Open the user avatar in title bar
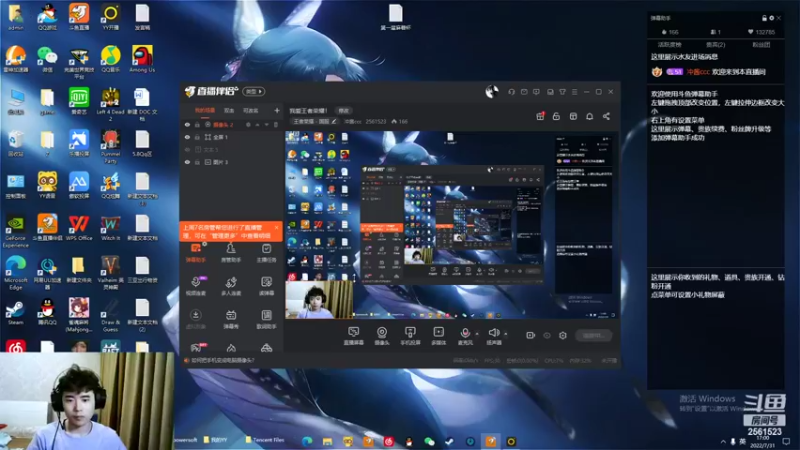Screen dimensions: 800x450 (492, 92)
